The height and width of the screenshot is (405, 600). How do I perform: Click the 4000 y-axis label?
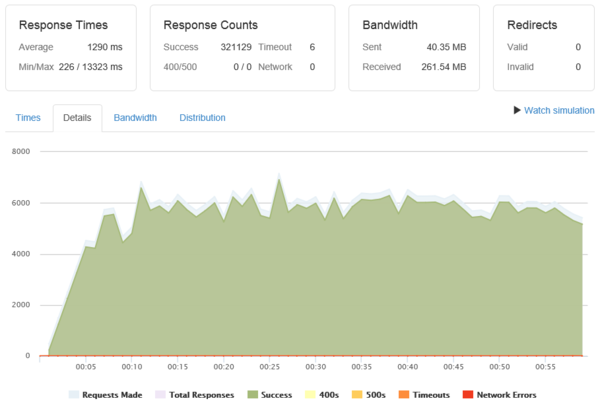coord(21,254)
